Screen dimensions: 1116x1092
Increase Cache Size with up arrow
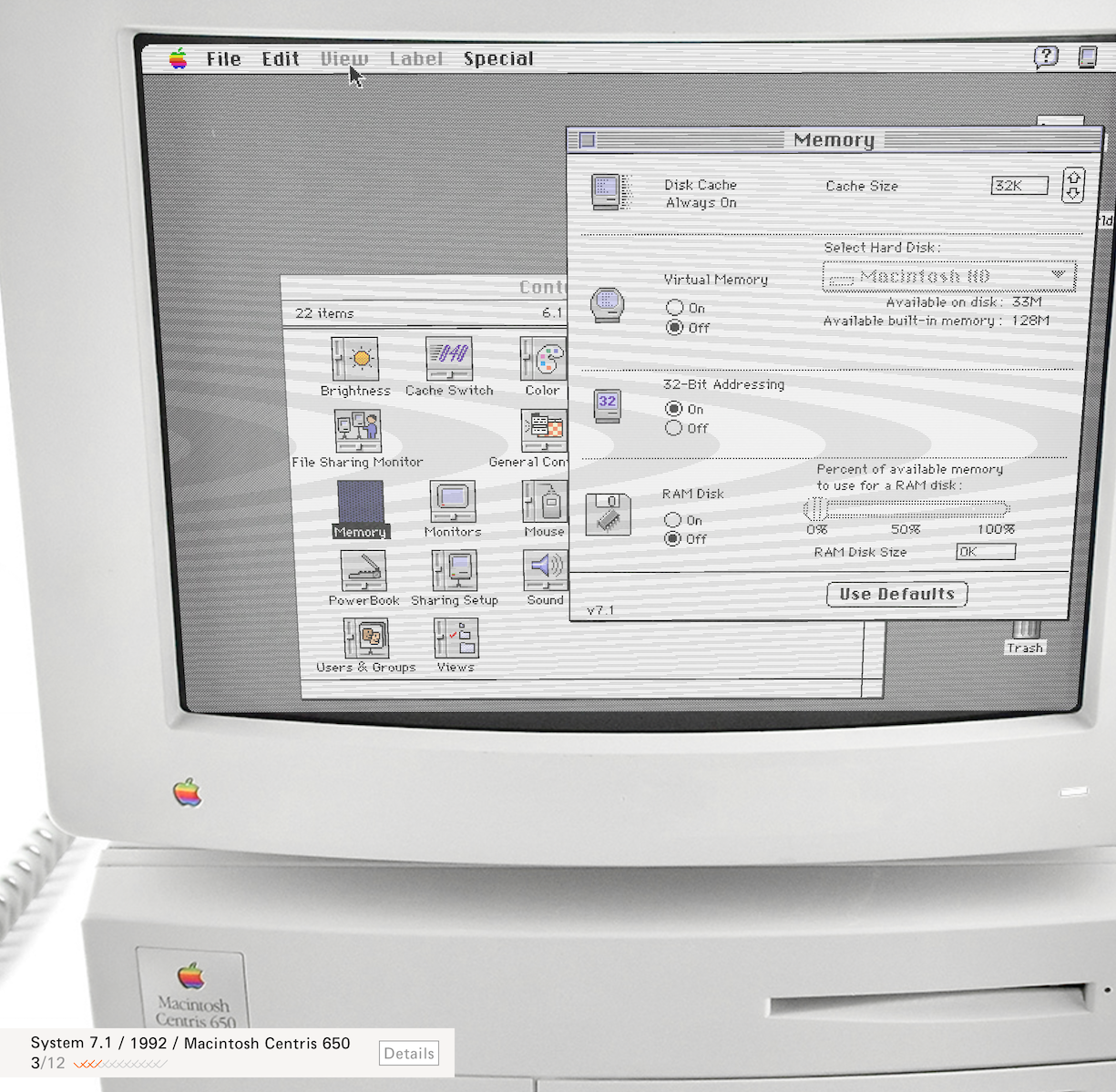[x=1073, y=178]
